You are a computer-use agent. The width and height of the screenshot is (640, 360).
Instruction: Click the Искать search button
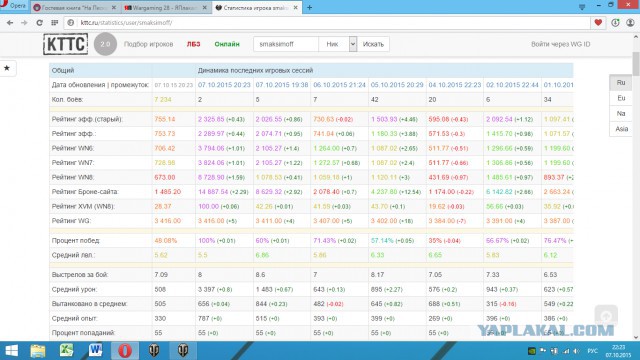[373, 44]
